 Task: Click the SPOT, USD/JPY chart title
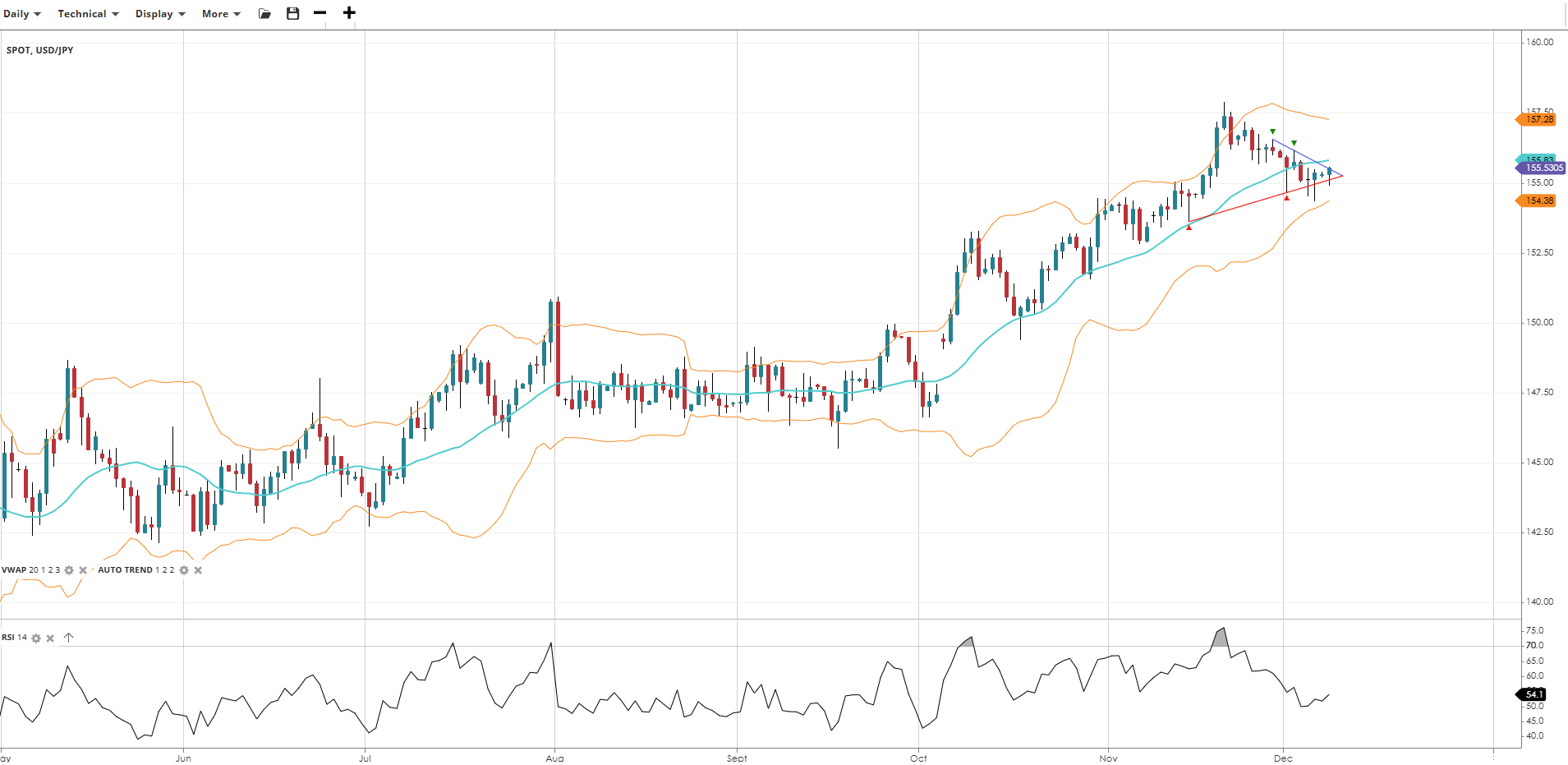40,50
